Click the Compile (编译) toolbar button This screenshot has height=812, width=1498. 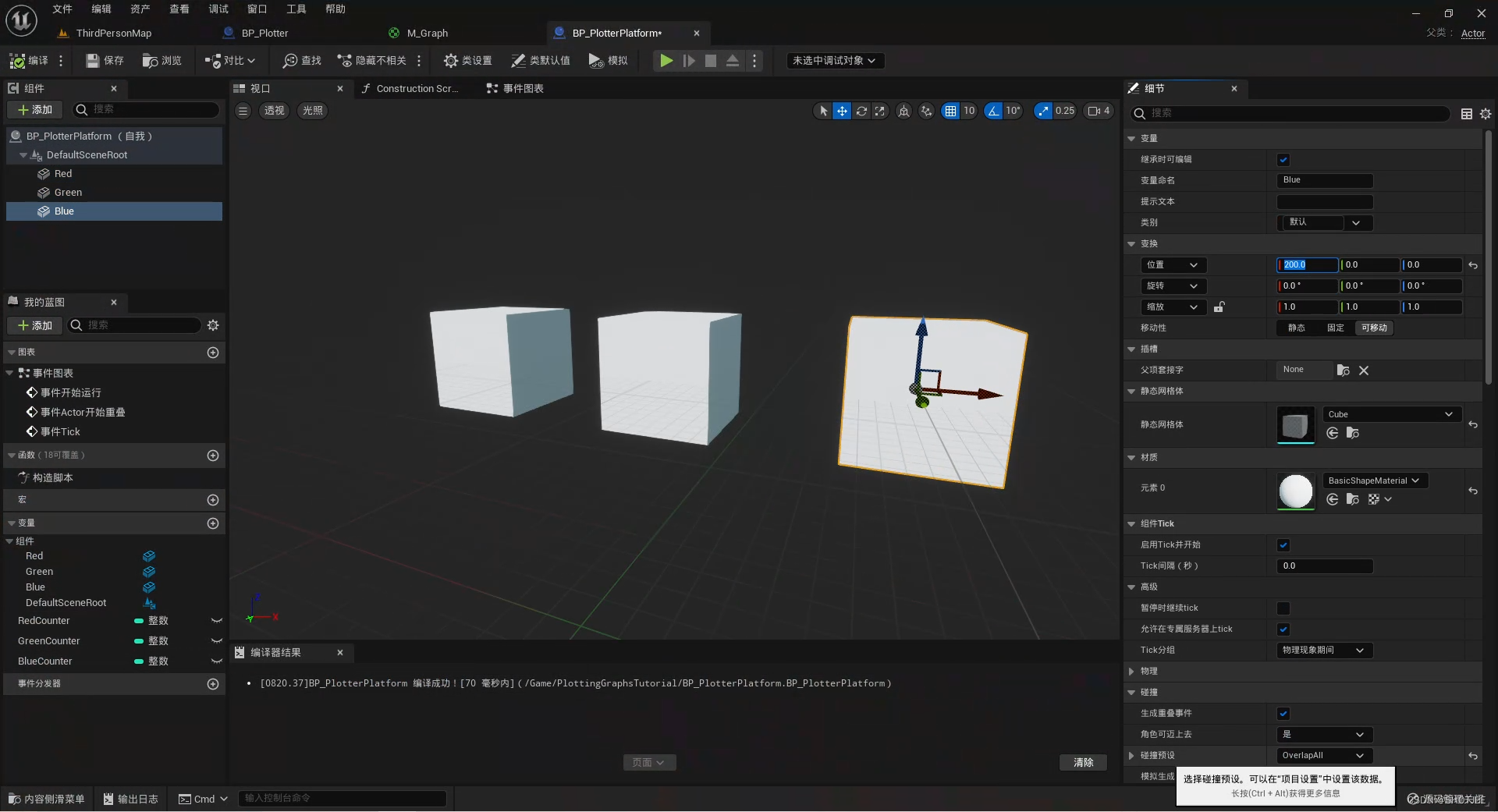(x=29, y=61)
